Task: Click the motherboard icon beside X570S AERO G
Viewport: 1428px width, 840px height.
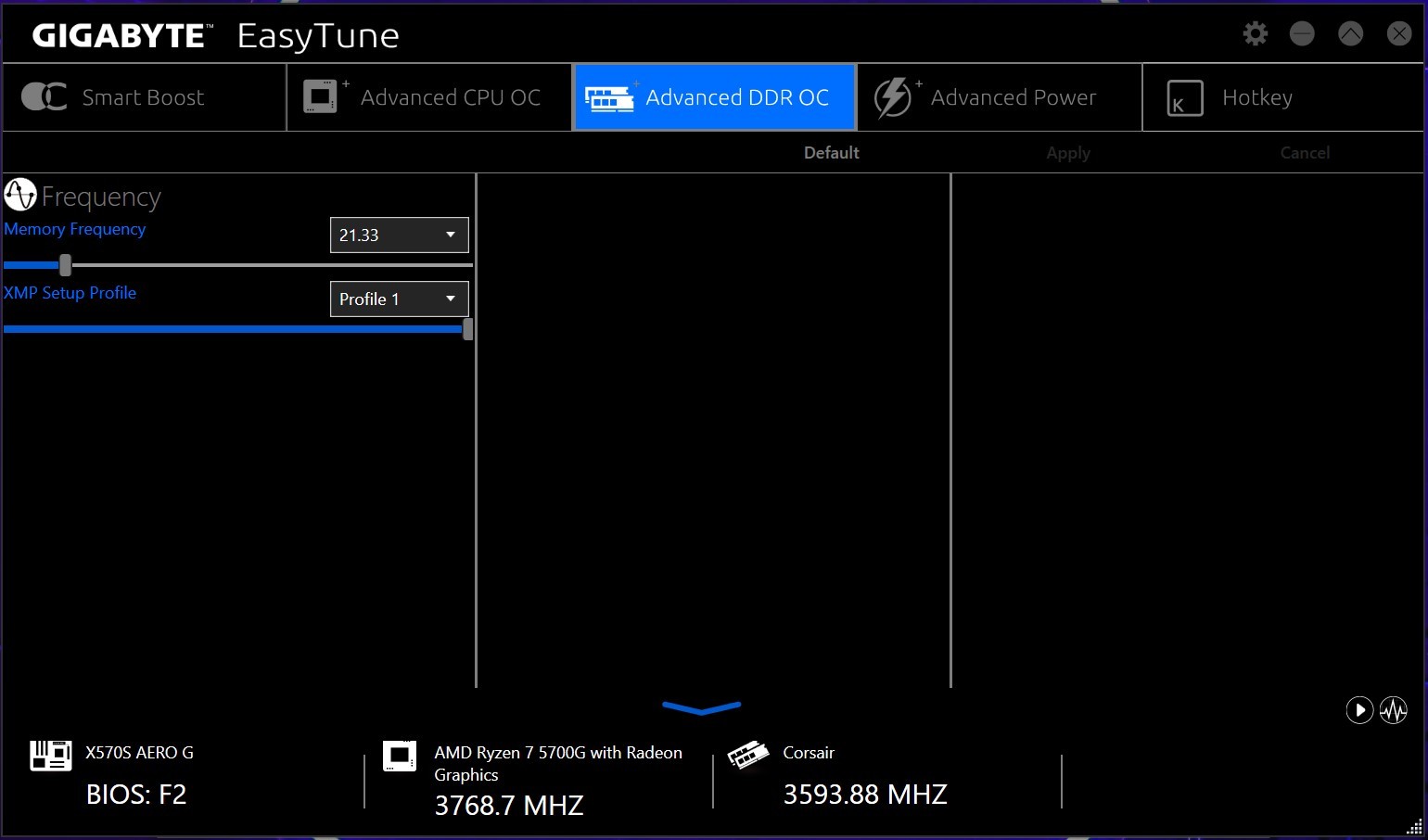Action: point(51,756)
